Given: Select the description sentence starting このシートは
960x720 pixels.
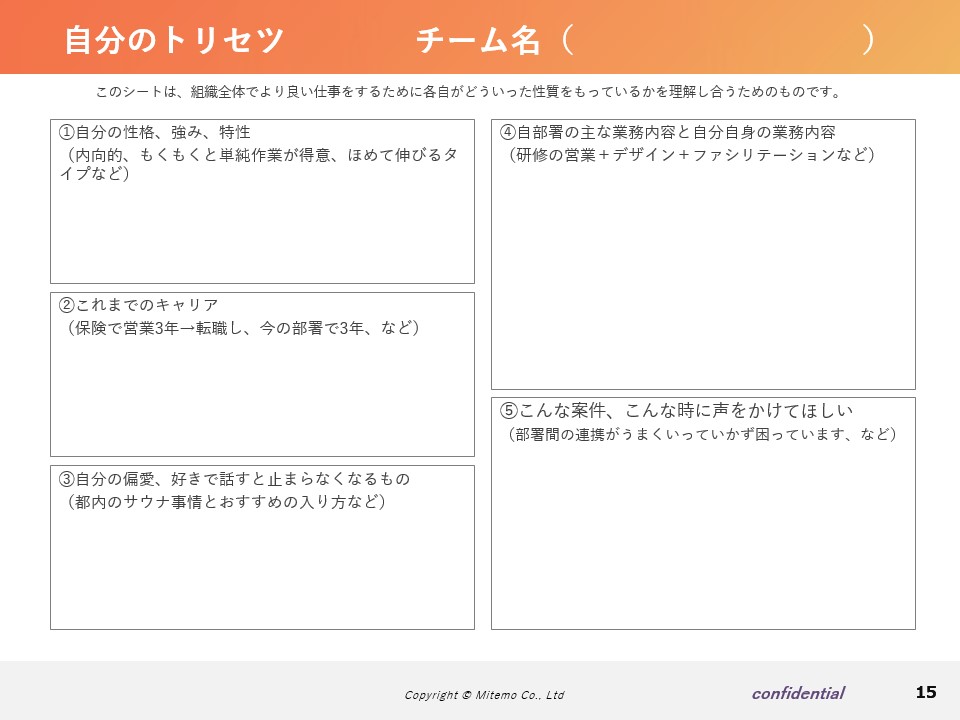Looking at the screenshot, I should pos(469,92).
